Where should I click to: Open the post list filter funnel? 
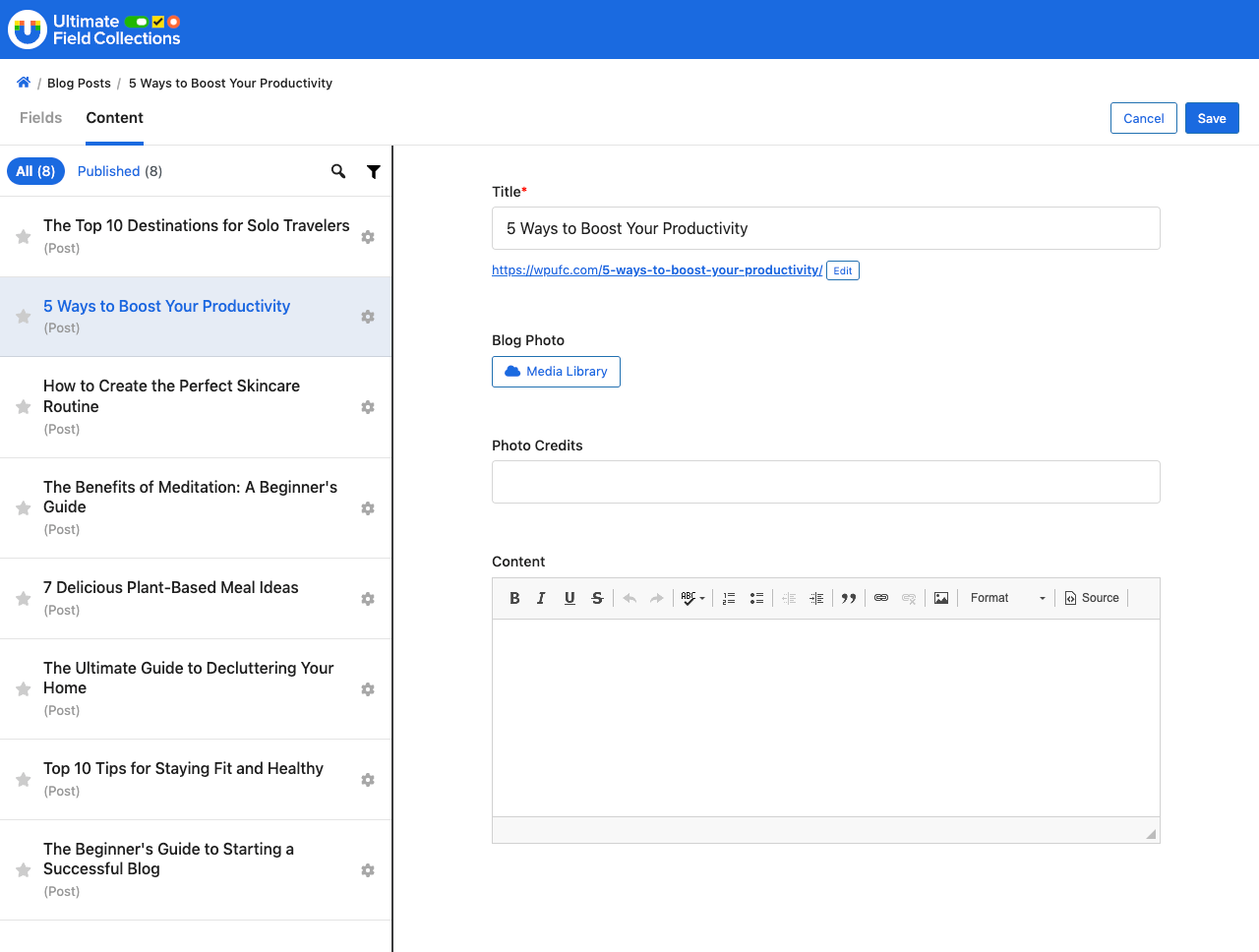click(374, 171)
